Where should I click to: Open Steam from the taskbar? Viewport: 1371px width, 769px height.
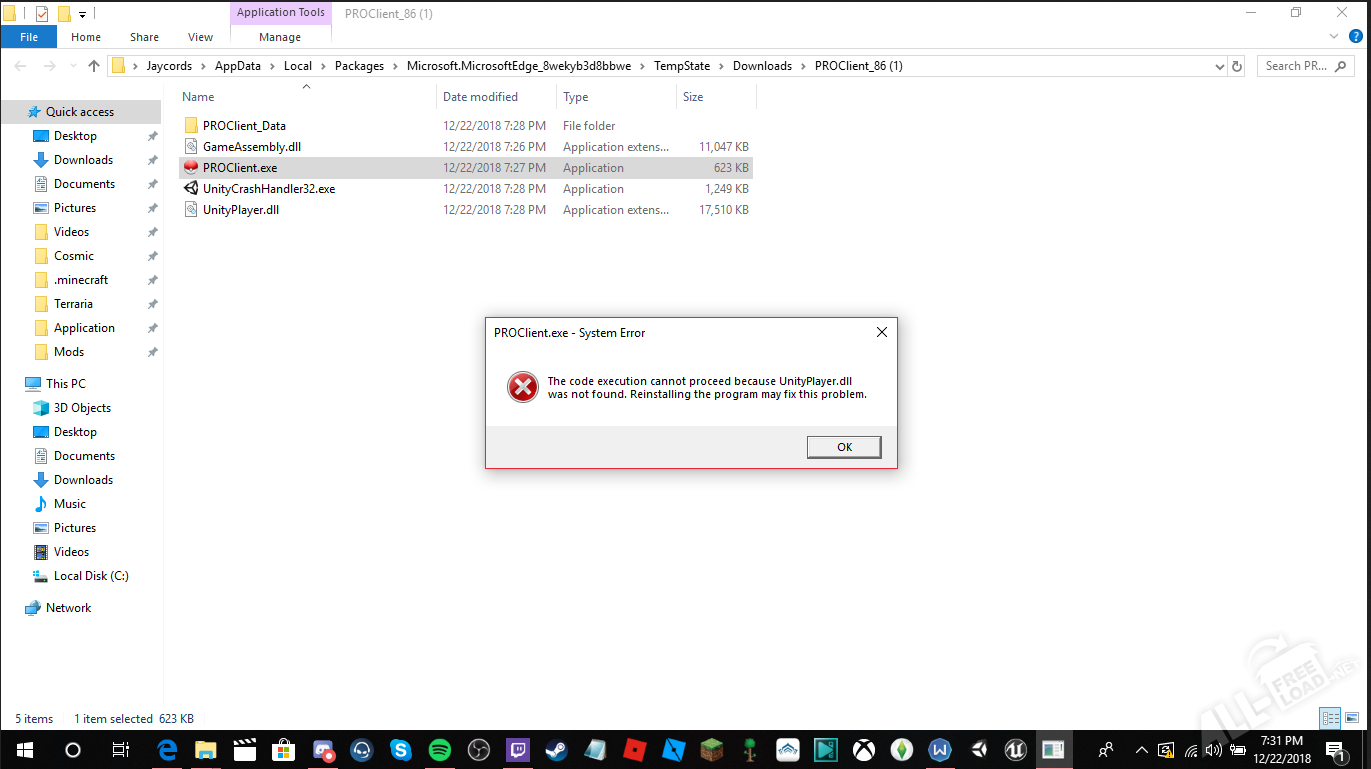555,749
